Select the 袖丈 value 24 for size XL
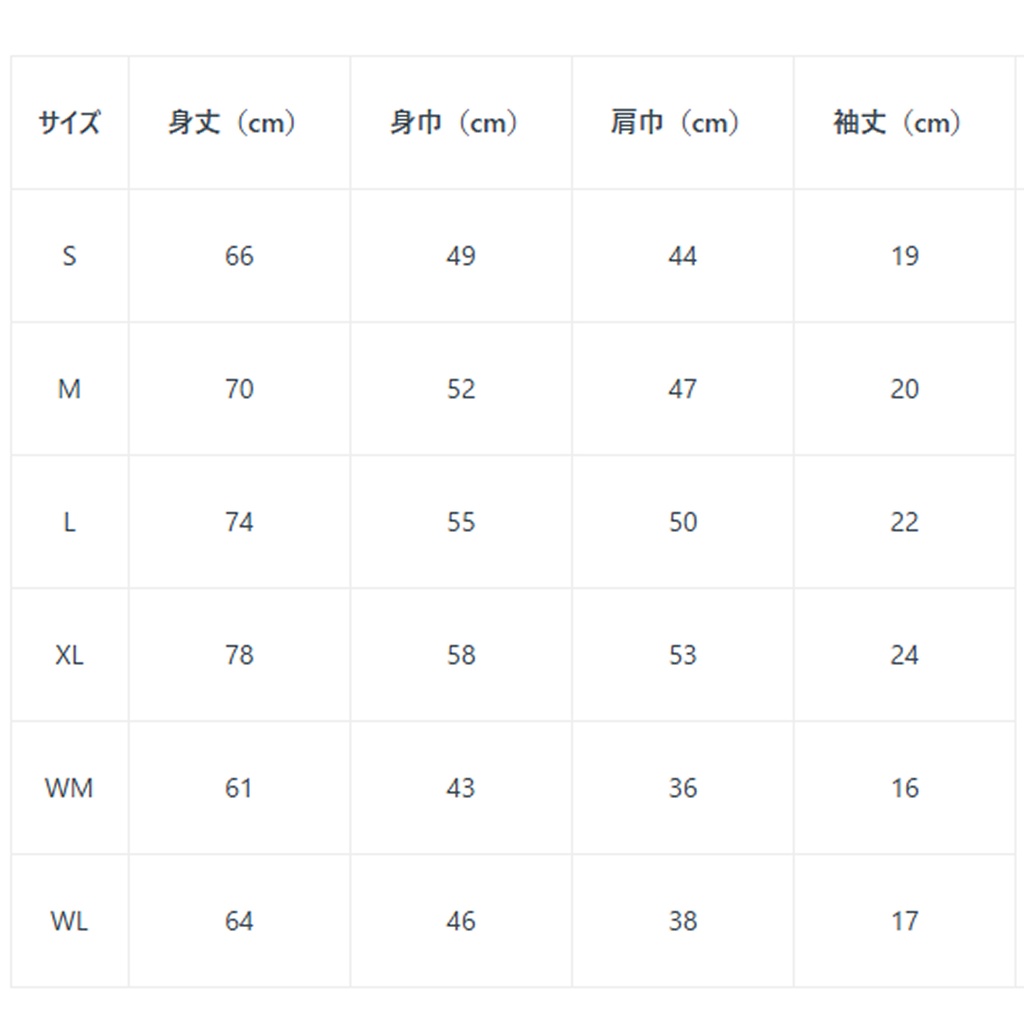1024x1024 pixels. point(904,655)
